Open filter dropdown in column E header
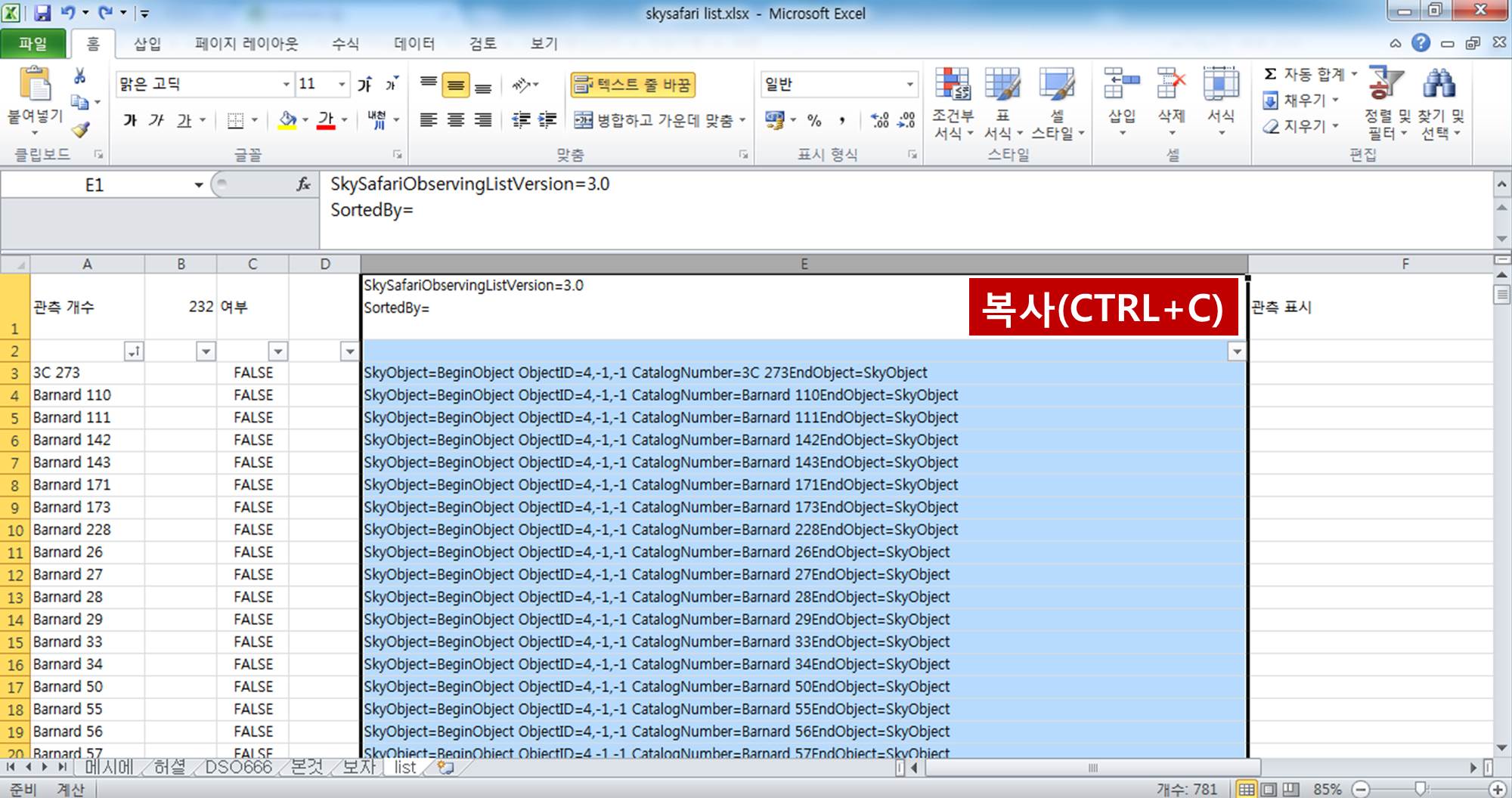Screen dimensions: 1512x798 1237,351
